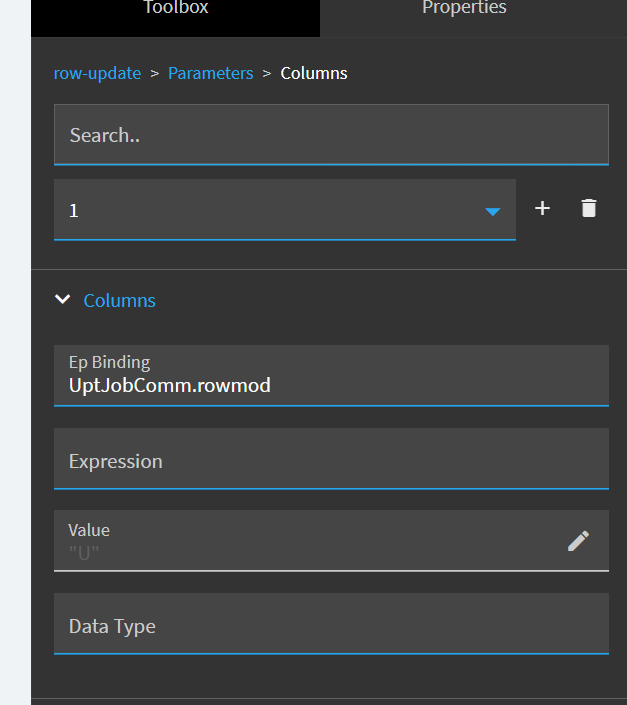Switch to the Properties tab
The width and height of the screenshot is (627, 705).
[464, 9]
